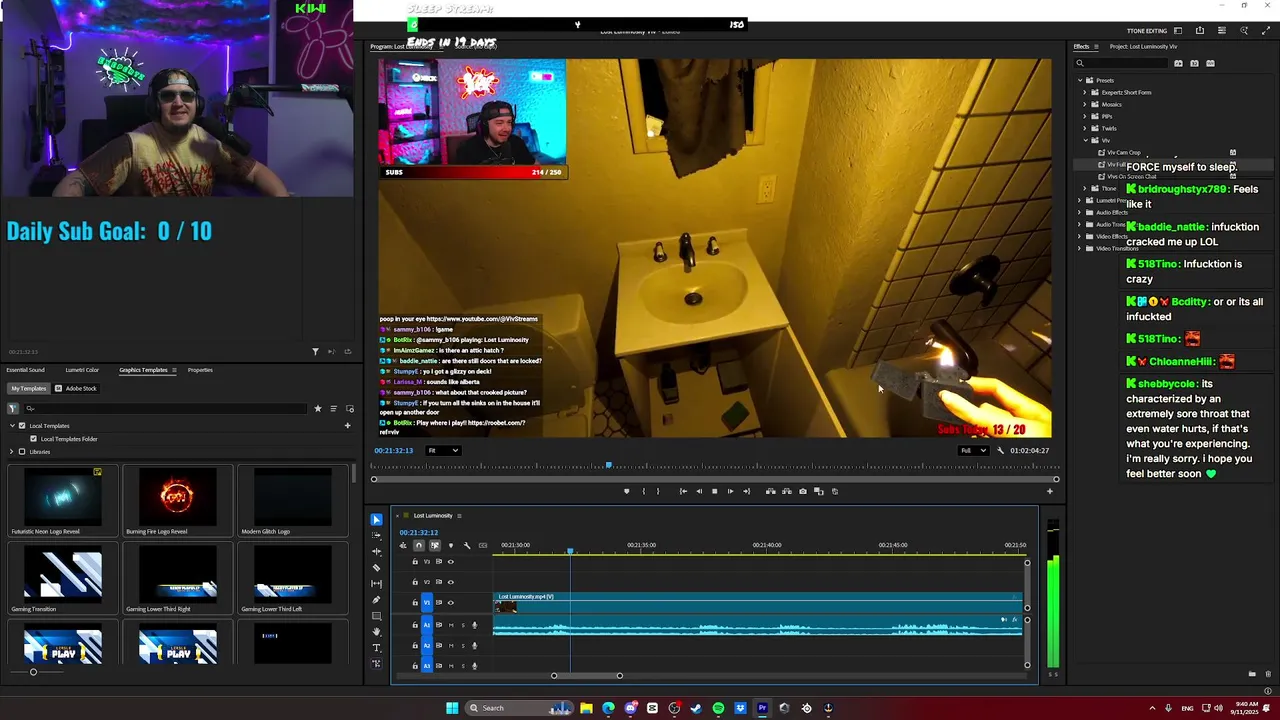Select the Track Select Forward tool

(x=376, y=535)
